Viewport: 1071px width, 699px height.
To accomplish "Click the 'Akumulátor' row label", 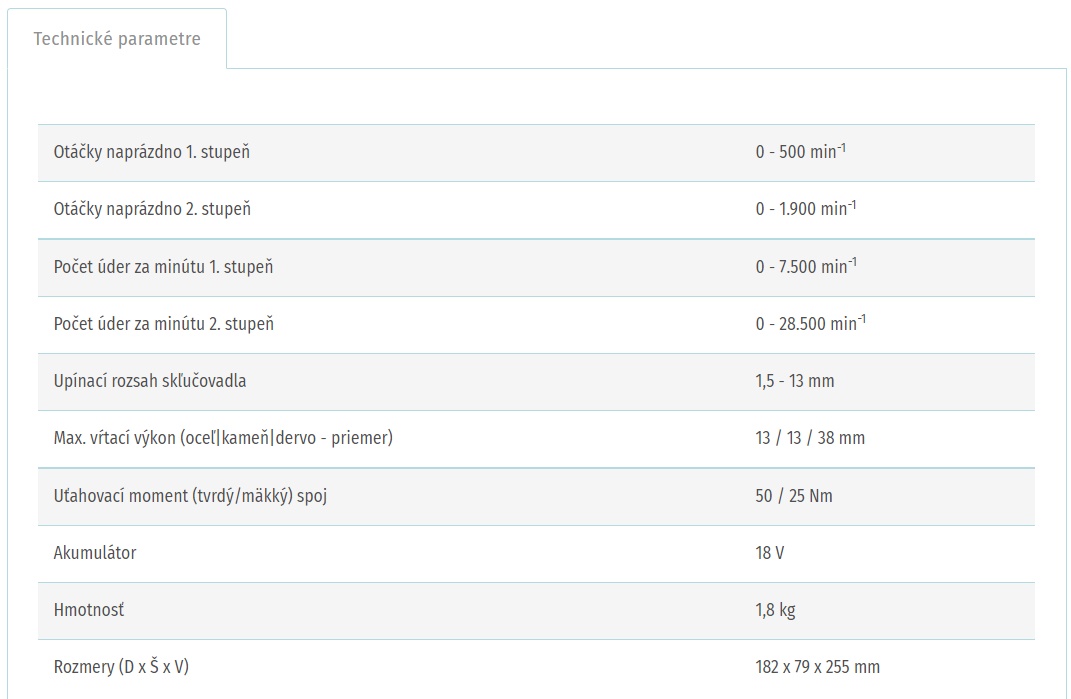I will pos(95,553).
